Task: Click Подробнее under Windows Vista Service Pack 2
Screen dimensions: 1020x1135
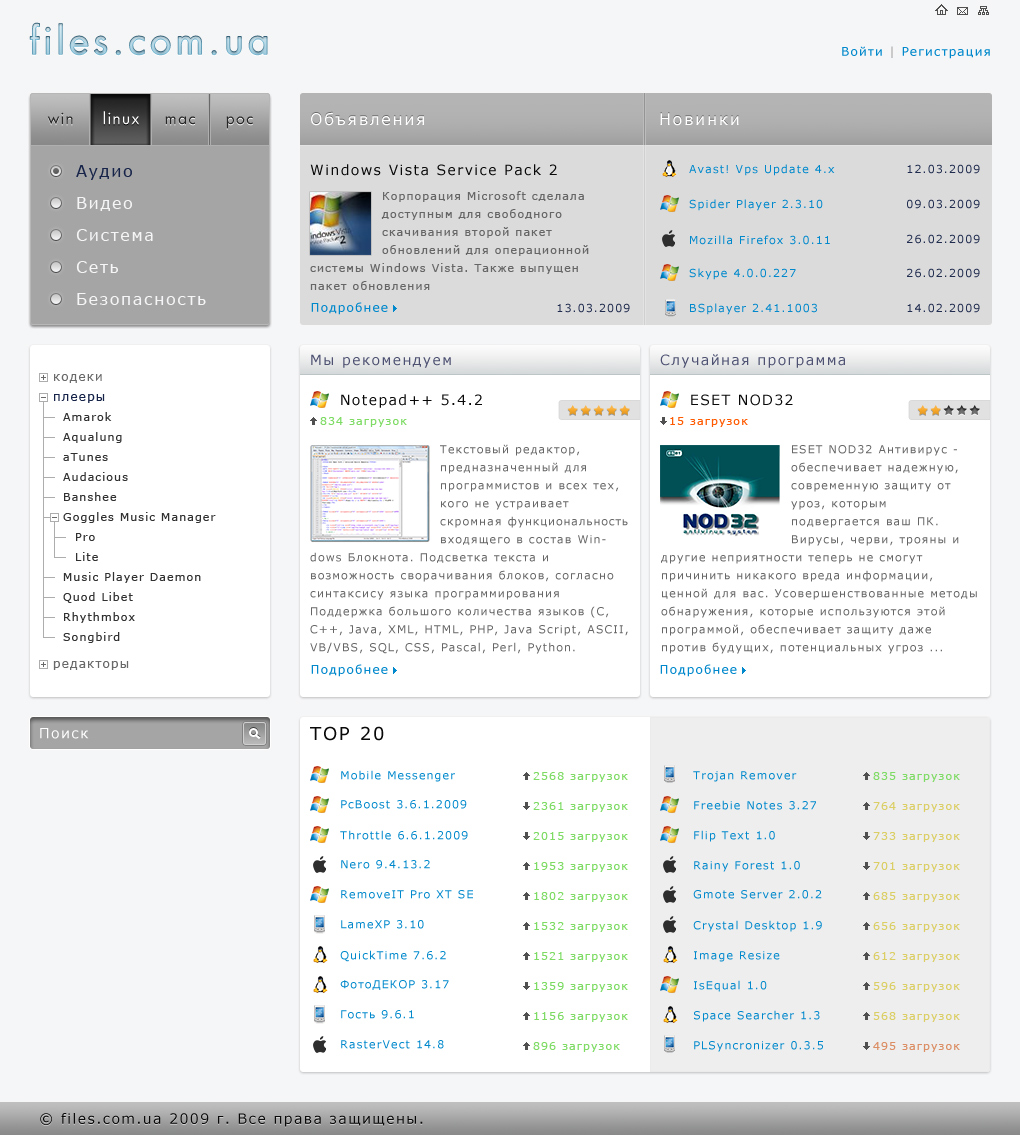Action: click(353, 308)
